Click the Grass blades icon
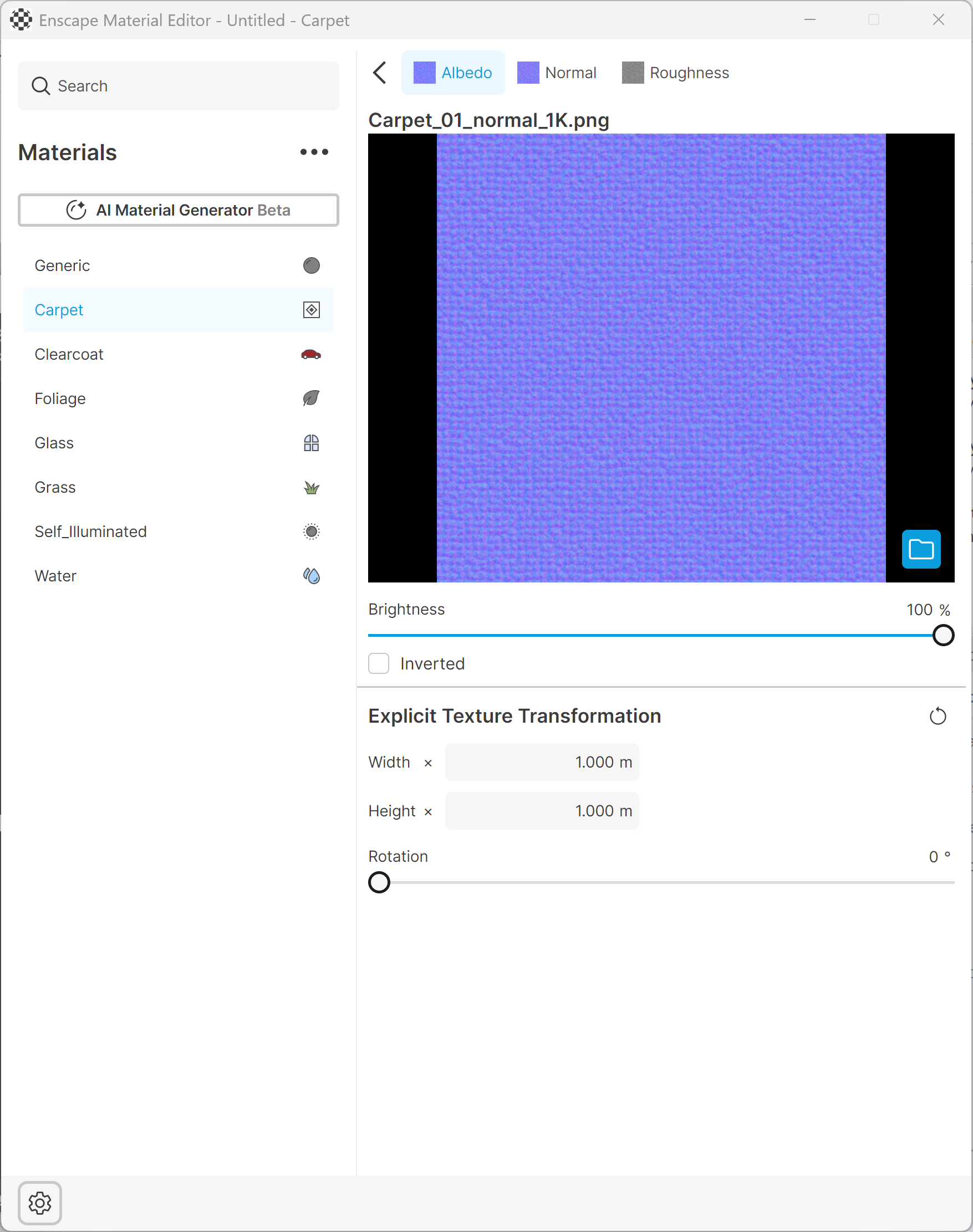Image resolution: width=973 pixels, height=1232 pixels. coord(312,487)
